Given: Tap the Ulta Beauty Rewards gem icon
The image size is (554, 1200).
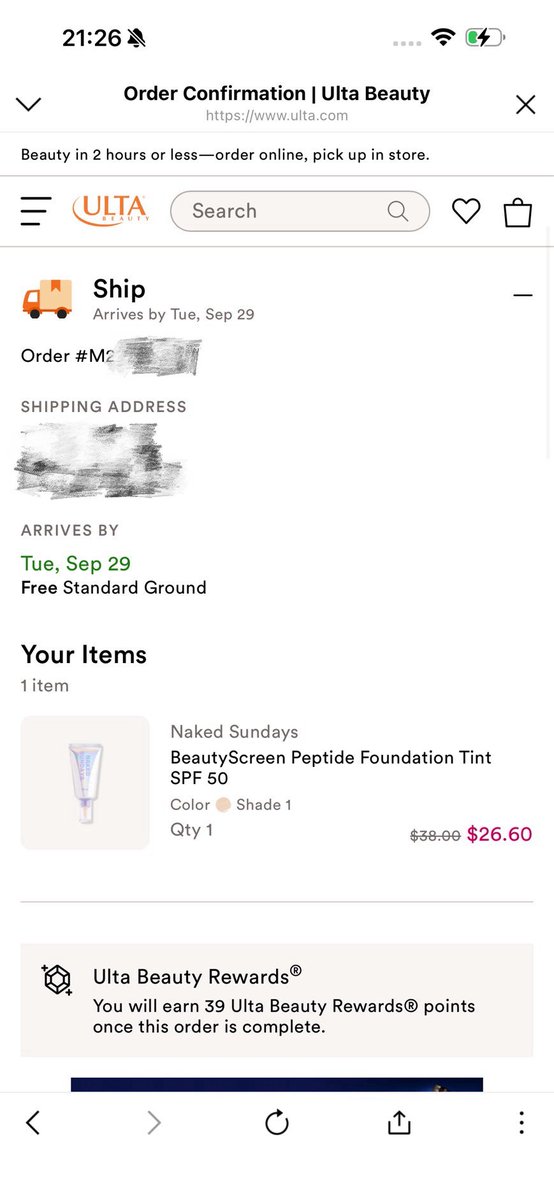Looking at the screenshot, I should 57,979.
